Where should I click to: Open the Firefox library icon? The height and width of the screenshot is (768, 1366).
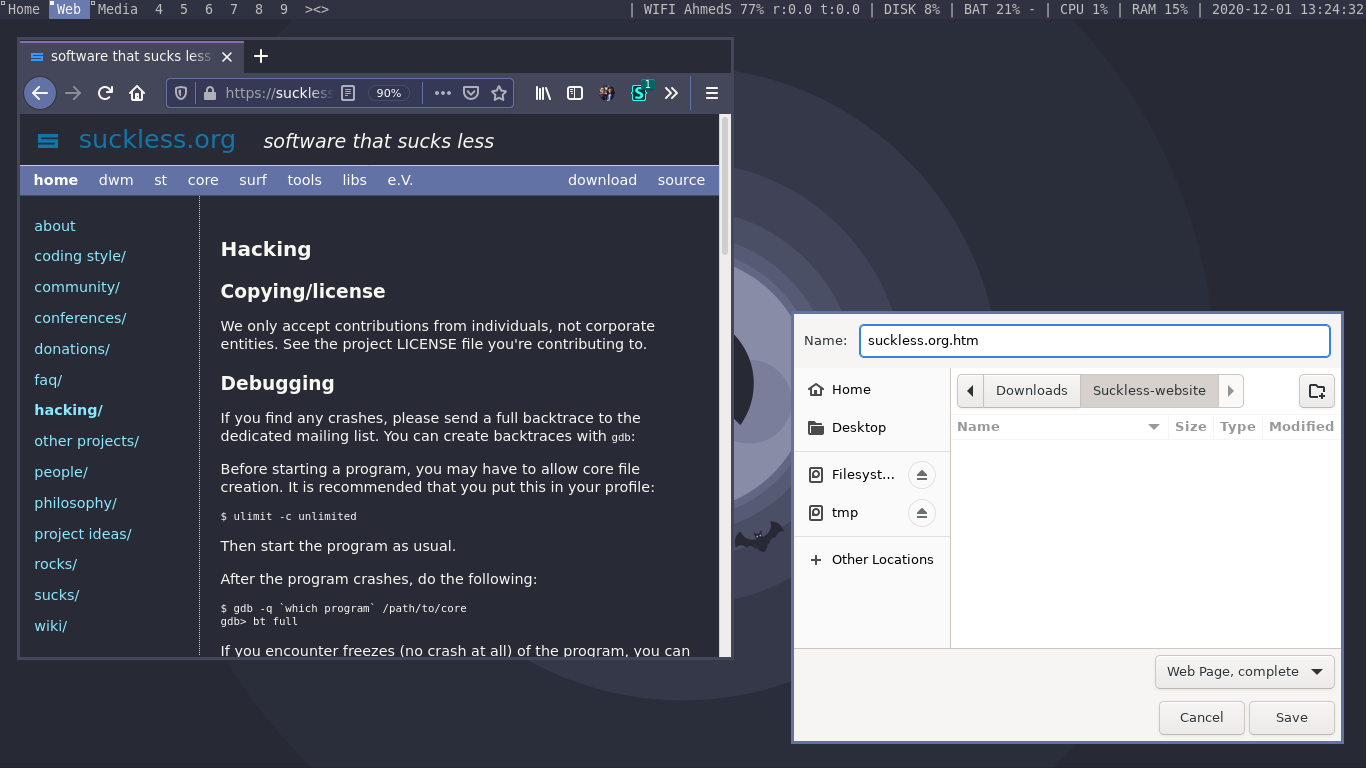pyautogui.click(x=543, y=93)
